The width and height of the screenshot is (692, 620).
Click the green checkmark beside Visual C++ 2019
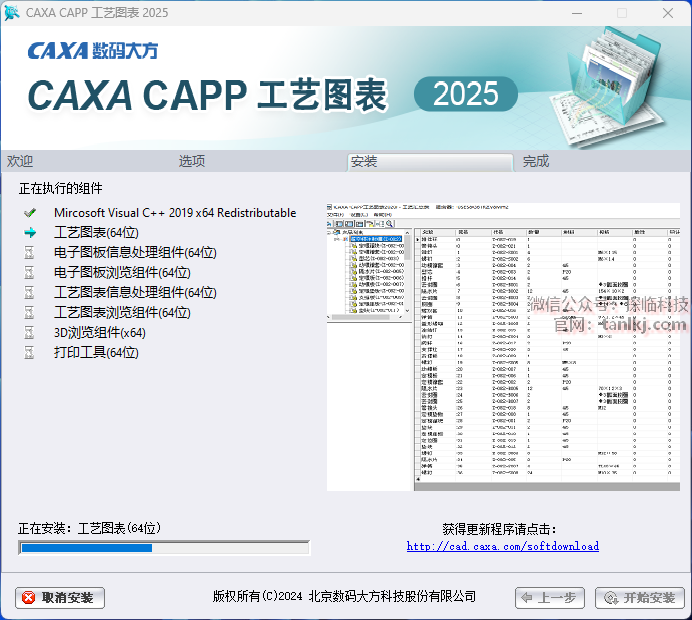[30, 213]
